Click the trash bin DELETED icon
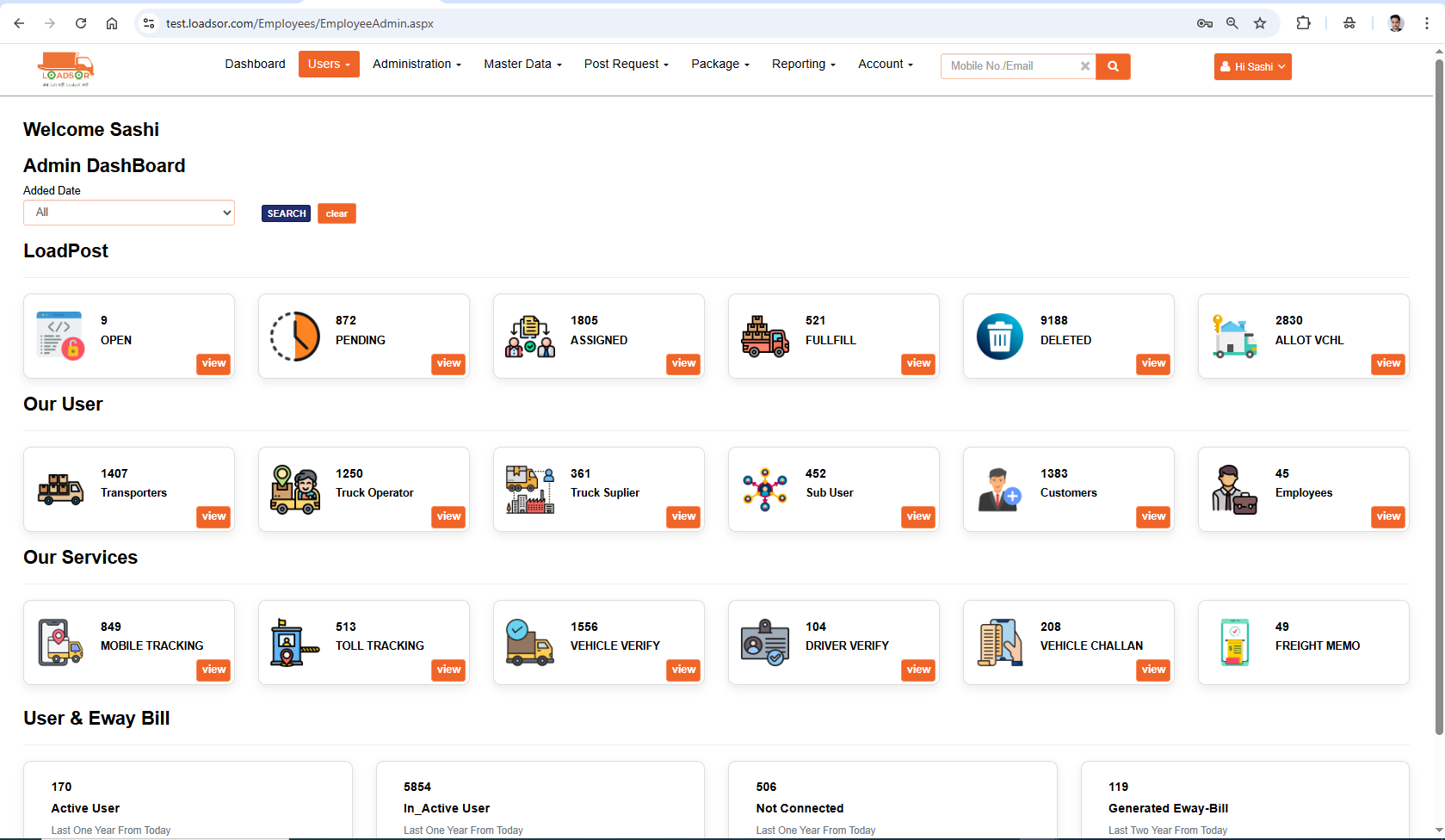Viewport: 1445px width, 840px height. pos(999,337)
